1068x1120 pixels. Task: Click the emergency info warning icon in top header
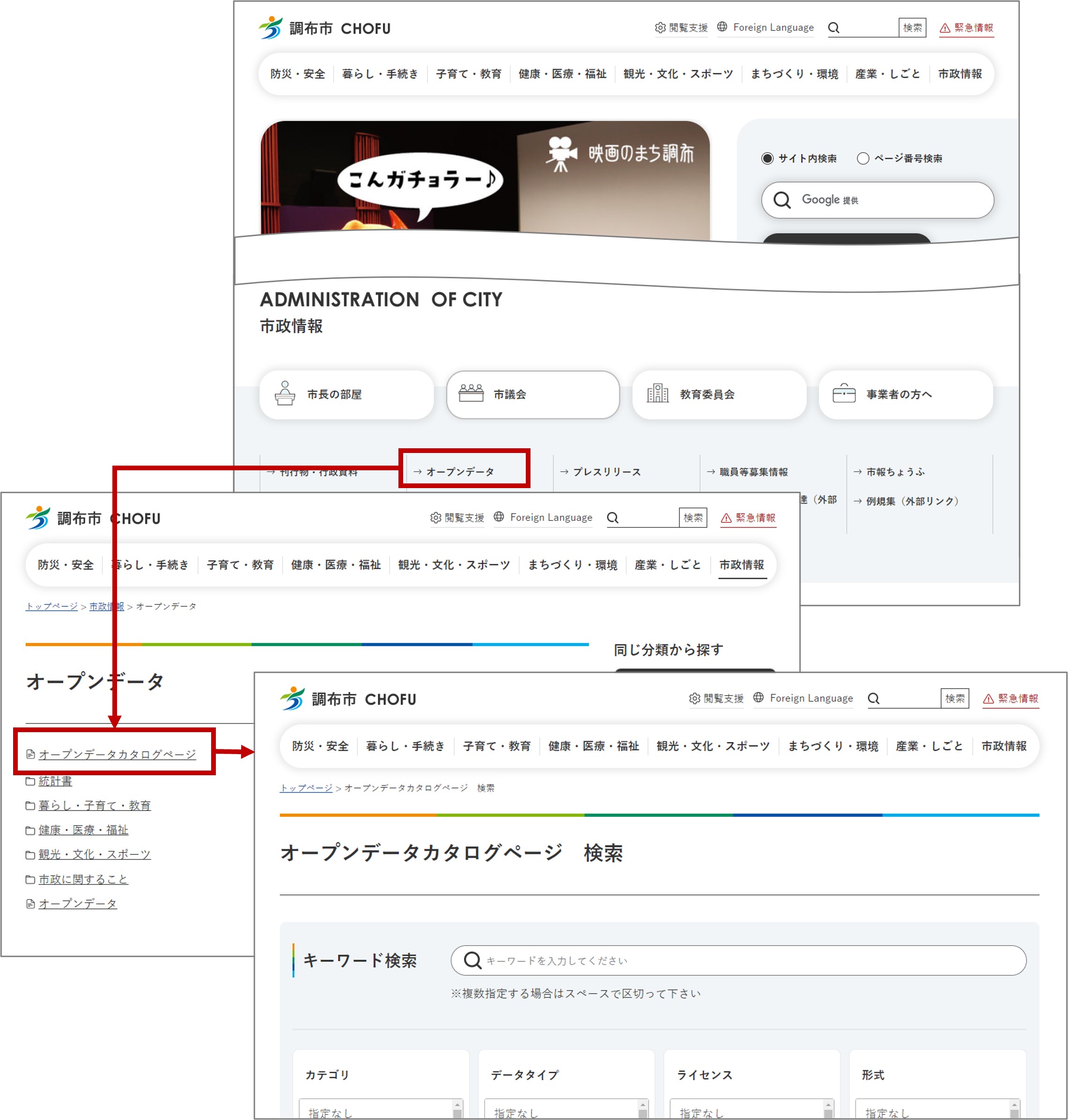tap(944, 28)
